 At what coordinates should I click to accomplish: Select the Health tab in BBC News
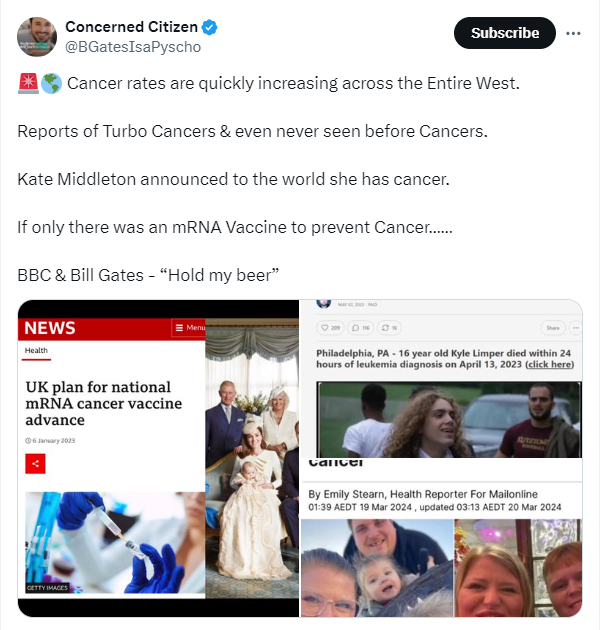(x=36, y=351)
